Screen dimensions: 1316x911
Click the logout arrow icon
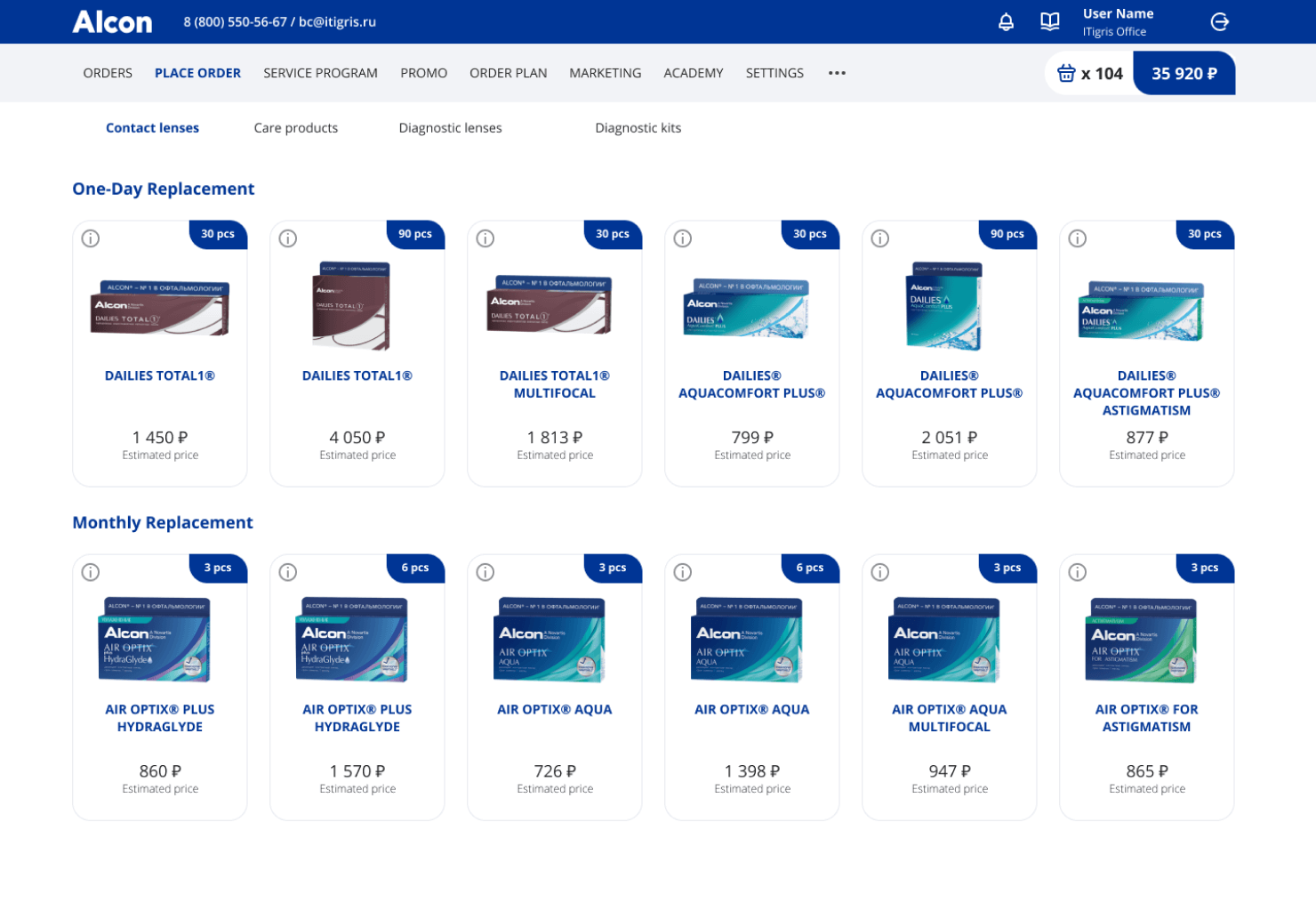pyautogui.click(x=1220, y=21)
